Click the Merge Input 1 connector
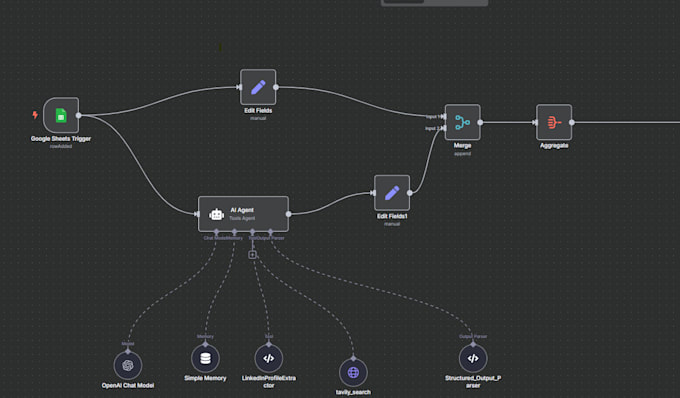 [x=443, y=116]
